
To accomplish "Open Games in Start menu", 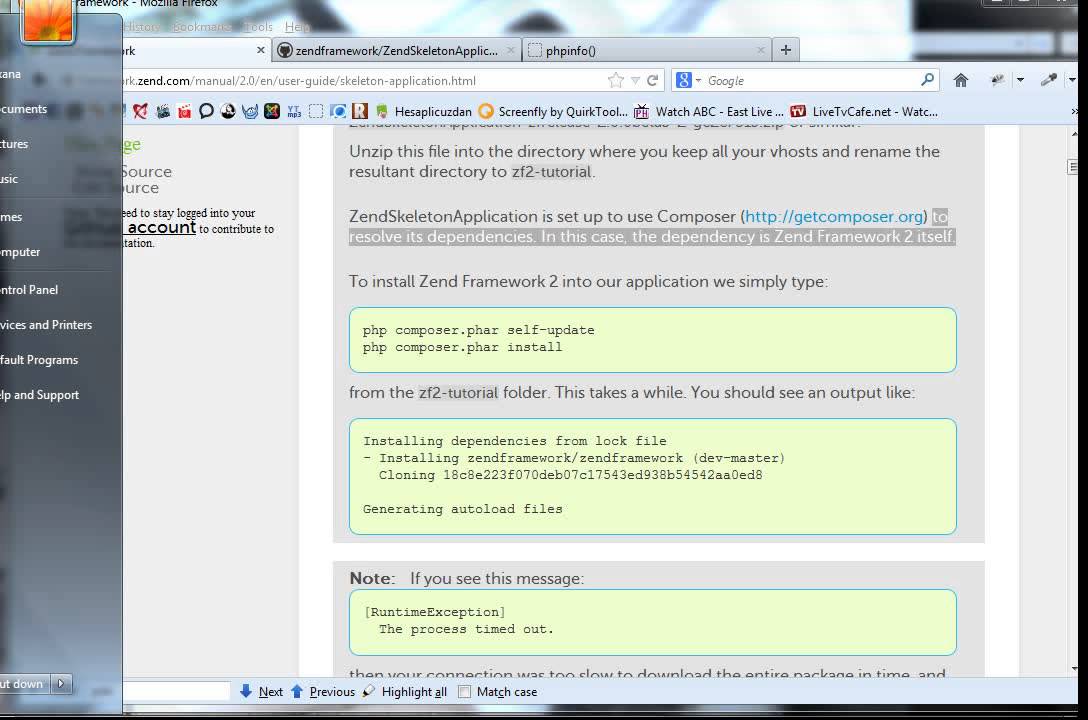I will (x=11, y=217).
